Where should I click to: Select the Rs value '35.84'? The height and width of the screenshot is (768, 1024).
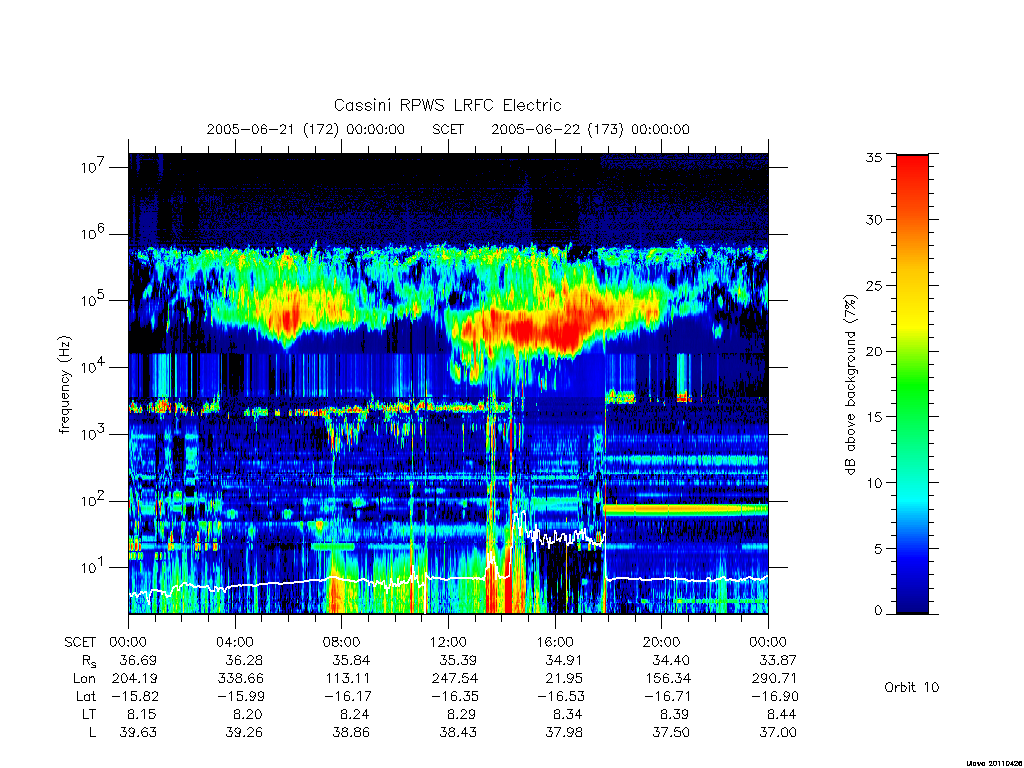pyautogui.click(x=351, y=660)
